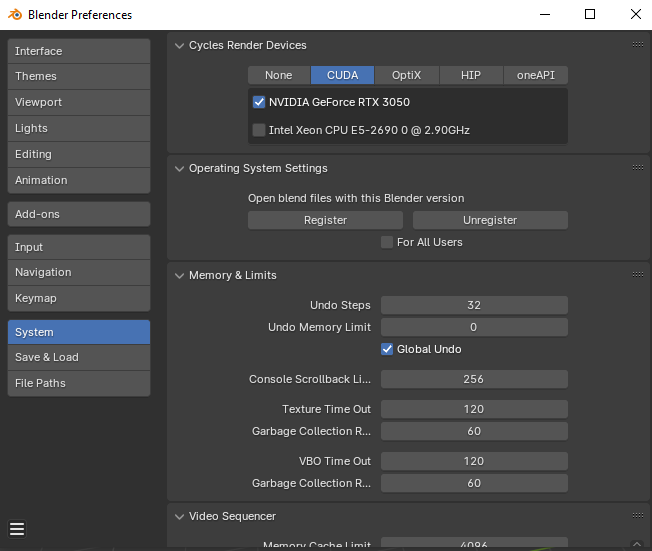Click the Console Scrollback Lines field

point(474,379)
